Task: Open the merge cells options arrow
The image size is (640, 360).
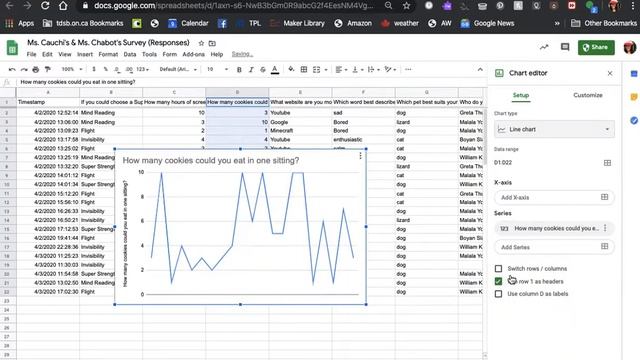Action: [x=326, y=70]
